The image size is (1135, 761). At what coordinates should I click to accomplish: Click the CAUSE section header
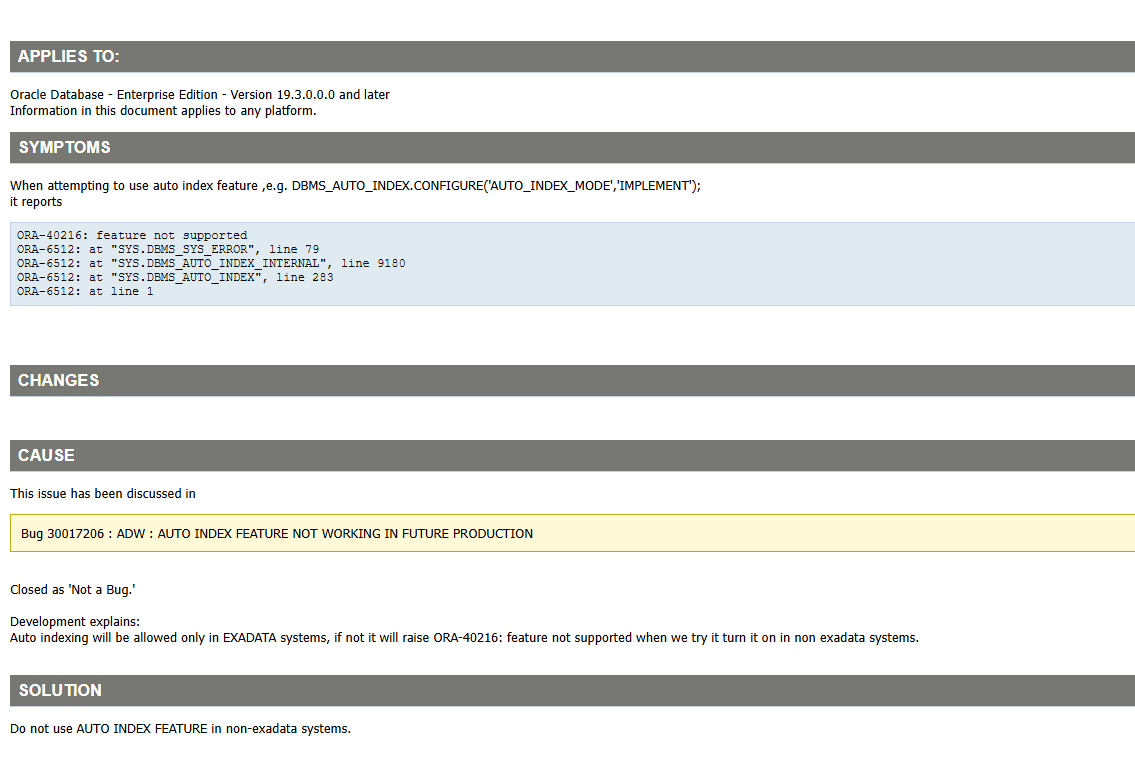(x=572, y=455)
